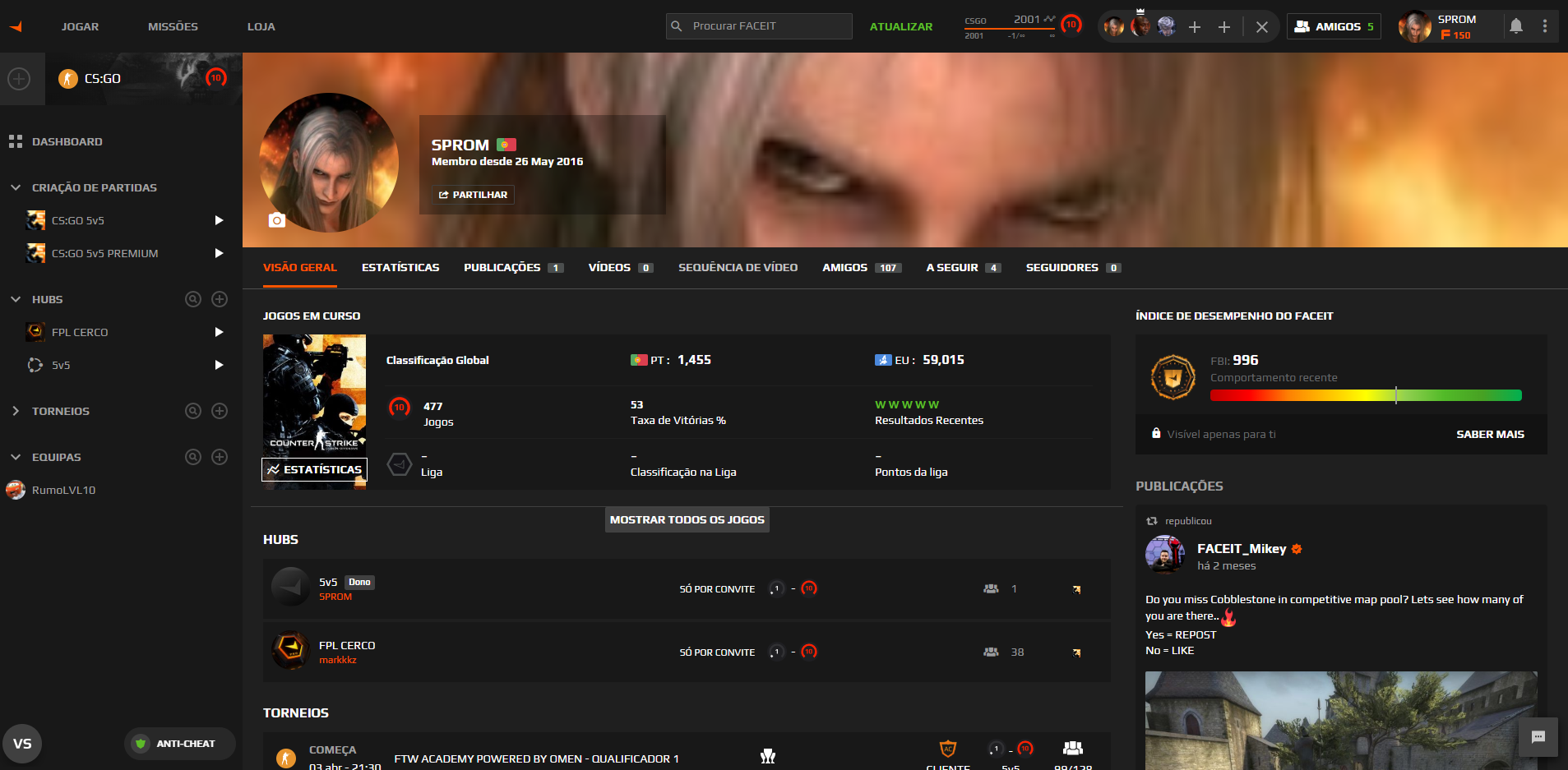Expand 5v5 hub sidebar play arrow

(x=219, y=365)
